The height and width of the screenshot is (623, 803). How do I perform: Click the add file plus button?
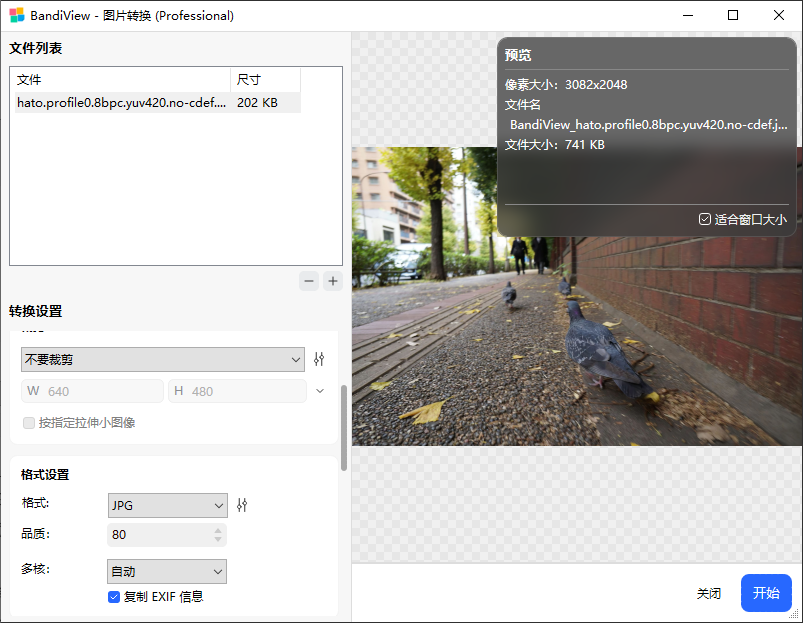click(x=333, y=281)
